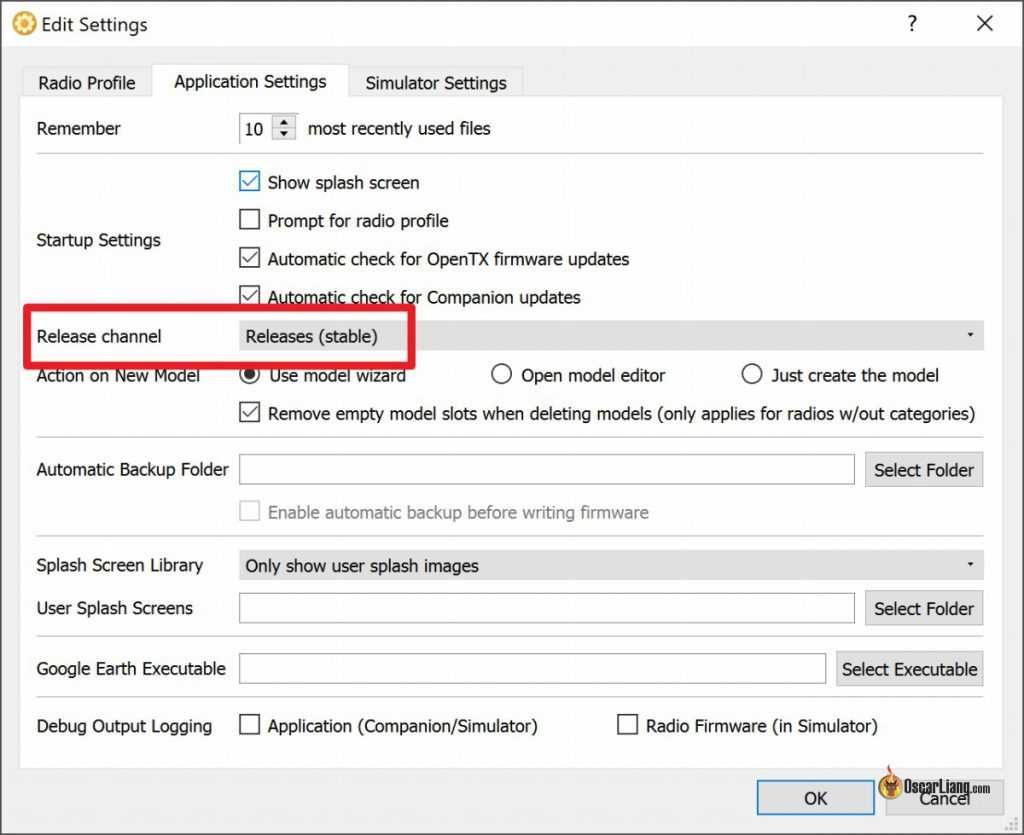Click the help question mark icon
This screenshot has height=835, width=1024.
pyautogui.click(x=912, y=24)
